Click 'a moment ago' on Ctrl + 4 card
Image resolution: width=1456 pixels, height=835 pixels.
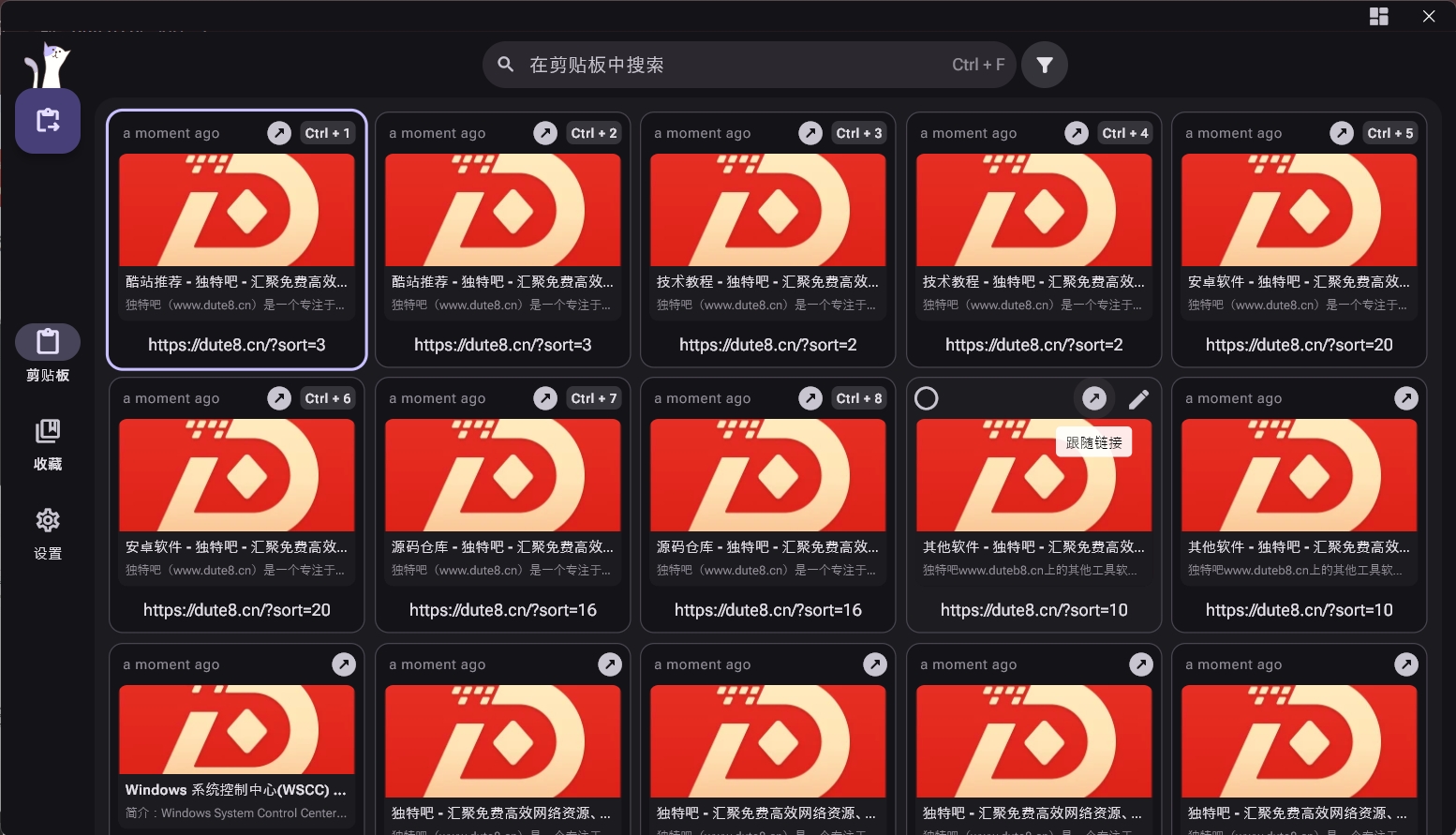pos(968,133)
